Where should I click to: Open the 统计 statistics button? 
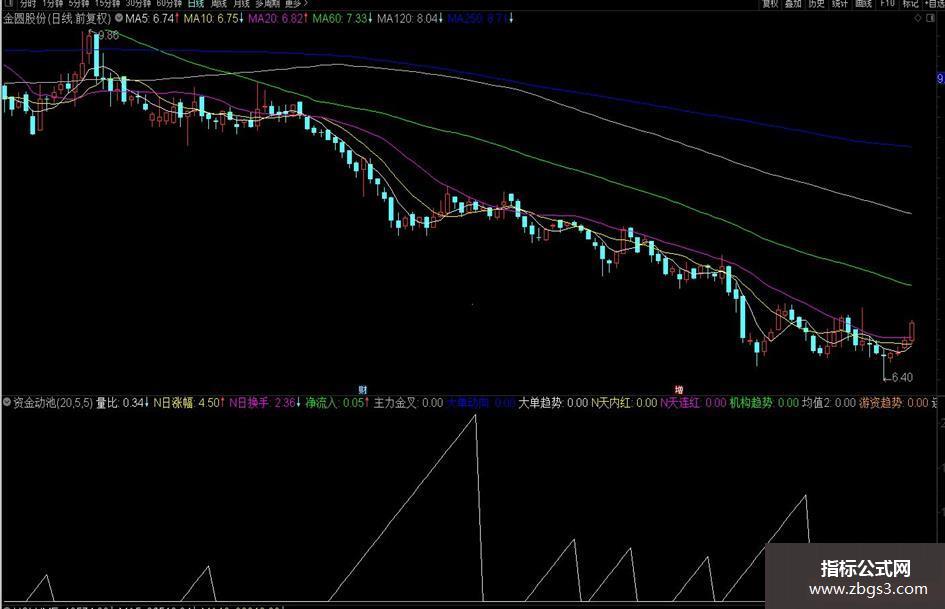(840, 4)
